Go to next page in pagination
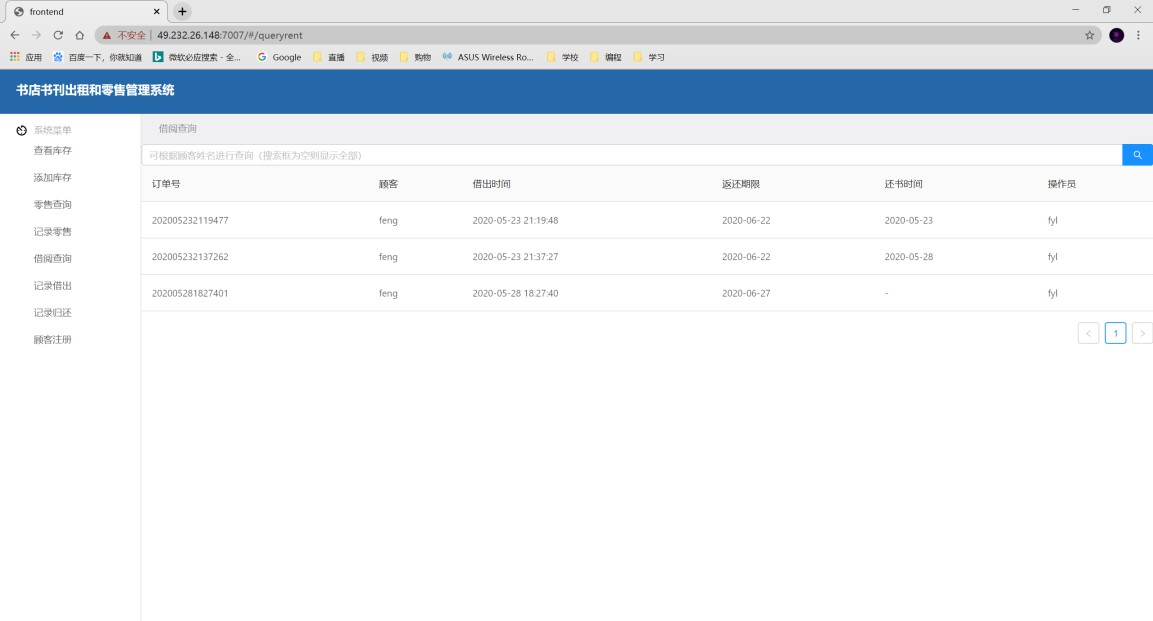Screen dimensions: 1153x621 [1142, 333]
